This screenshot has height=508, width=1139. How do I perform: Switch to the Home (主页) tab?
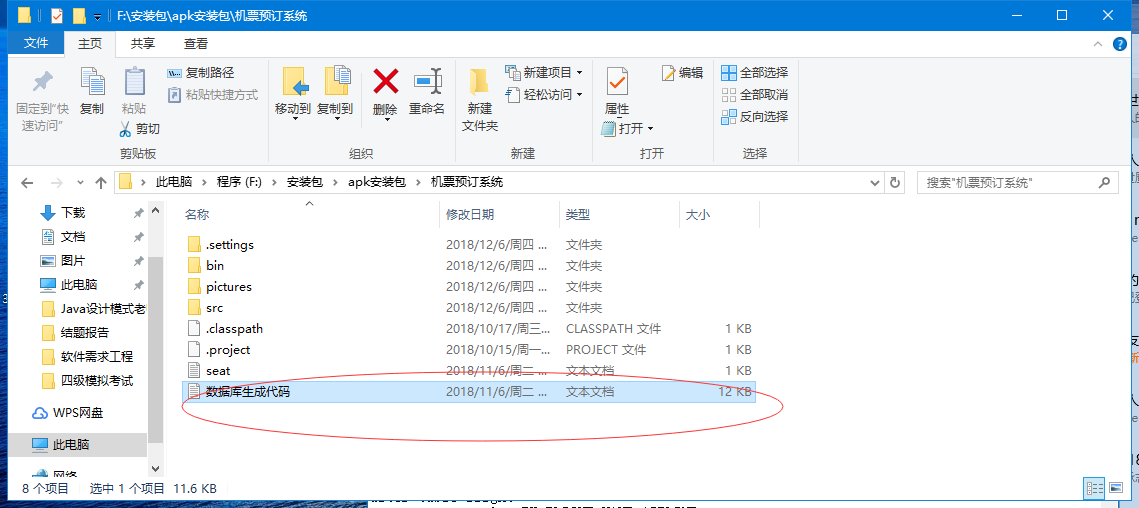pyautogui.click(x=90, y=44)
